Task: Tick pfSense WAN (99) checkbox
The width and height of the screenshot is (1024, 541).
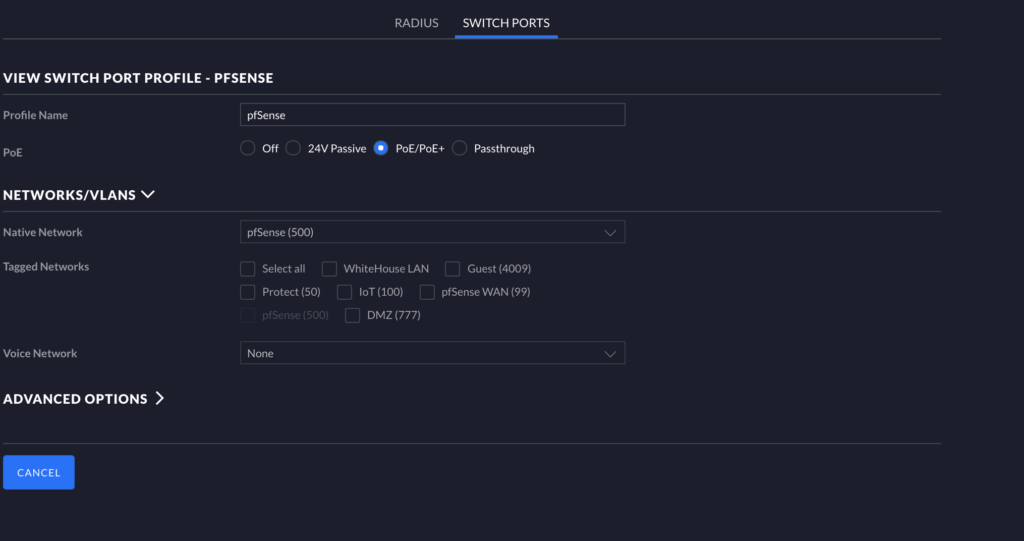Action: [427, 292]
